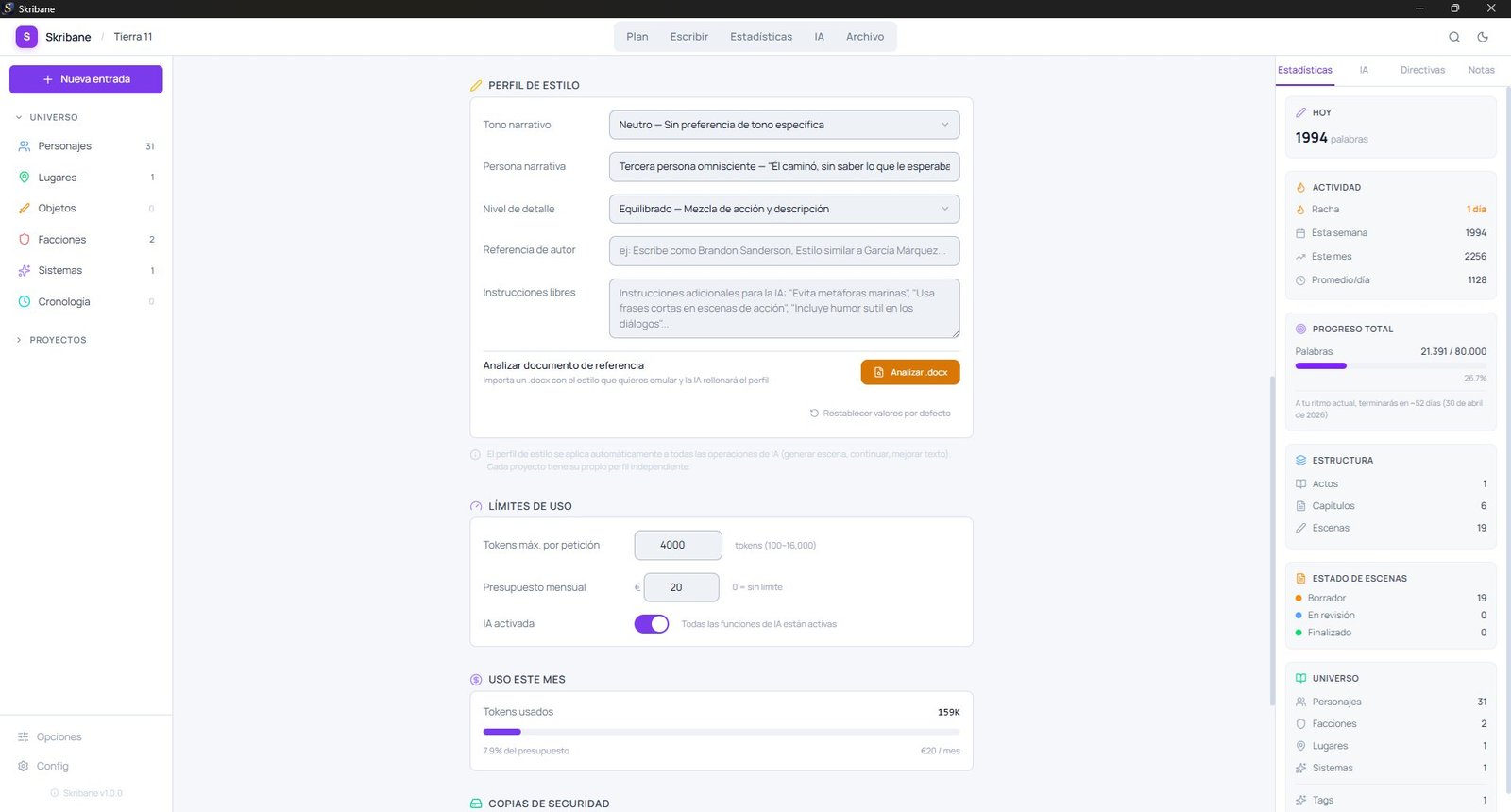
Task: Click the Referencia de autor field
Action: click(x=784, y=251)
